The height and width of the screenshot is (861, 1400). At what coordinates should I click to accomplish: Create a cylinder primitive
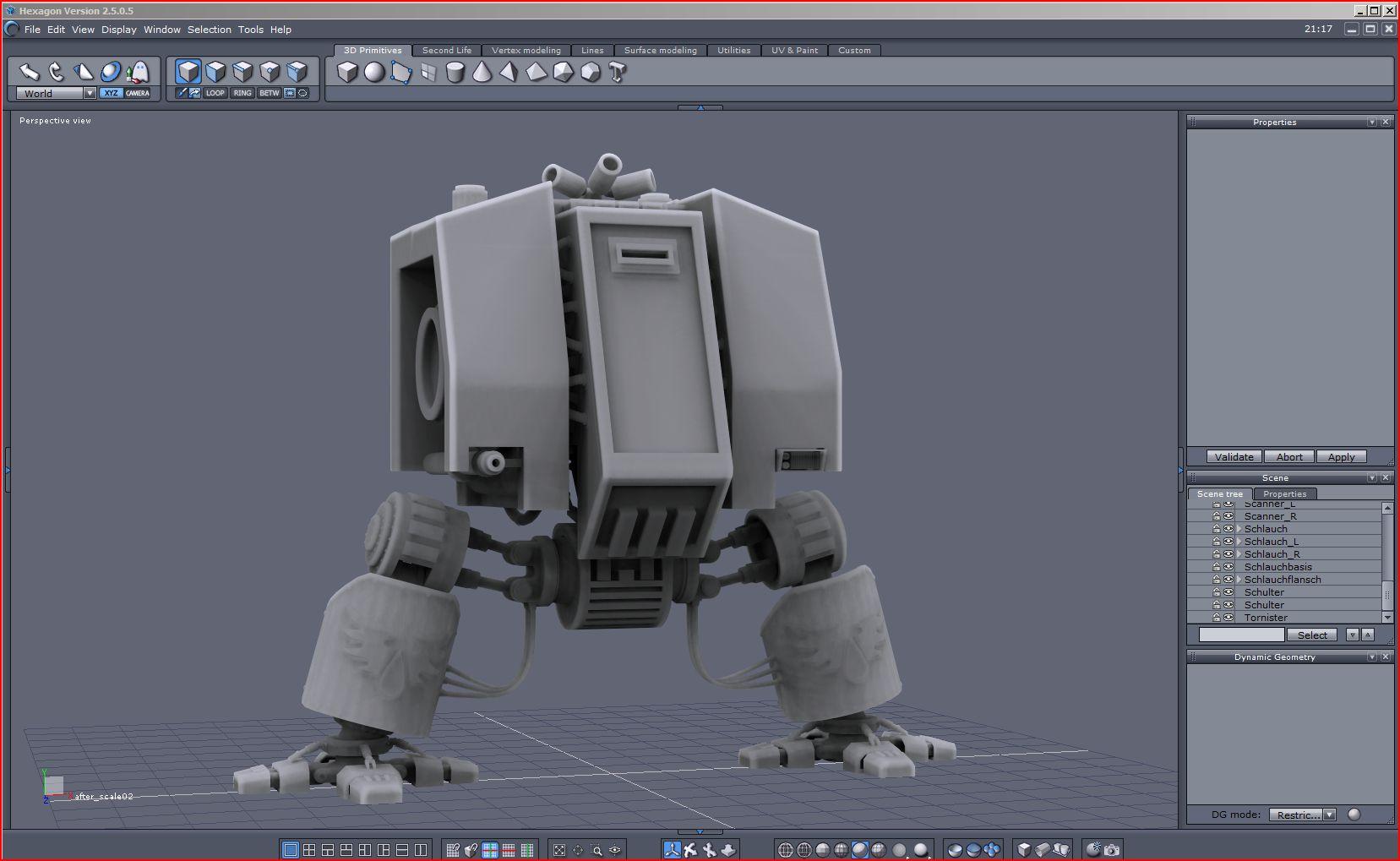[455, 73]
